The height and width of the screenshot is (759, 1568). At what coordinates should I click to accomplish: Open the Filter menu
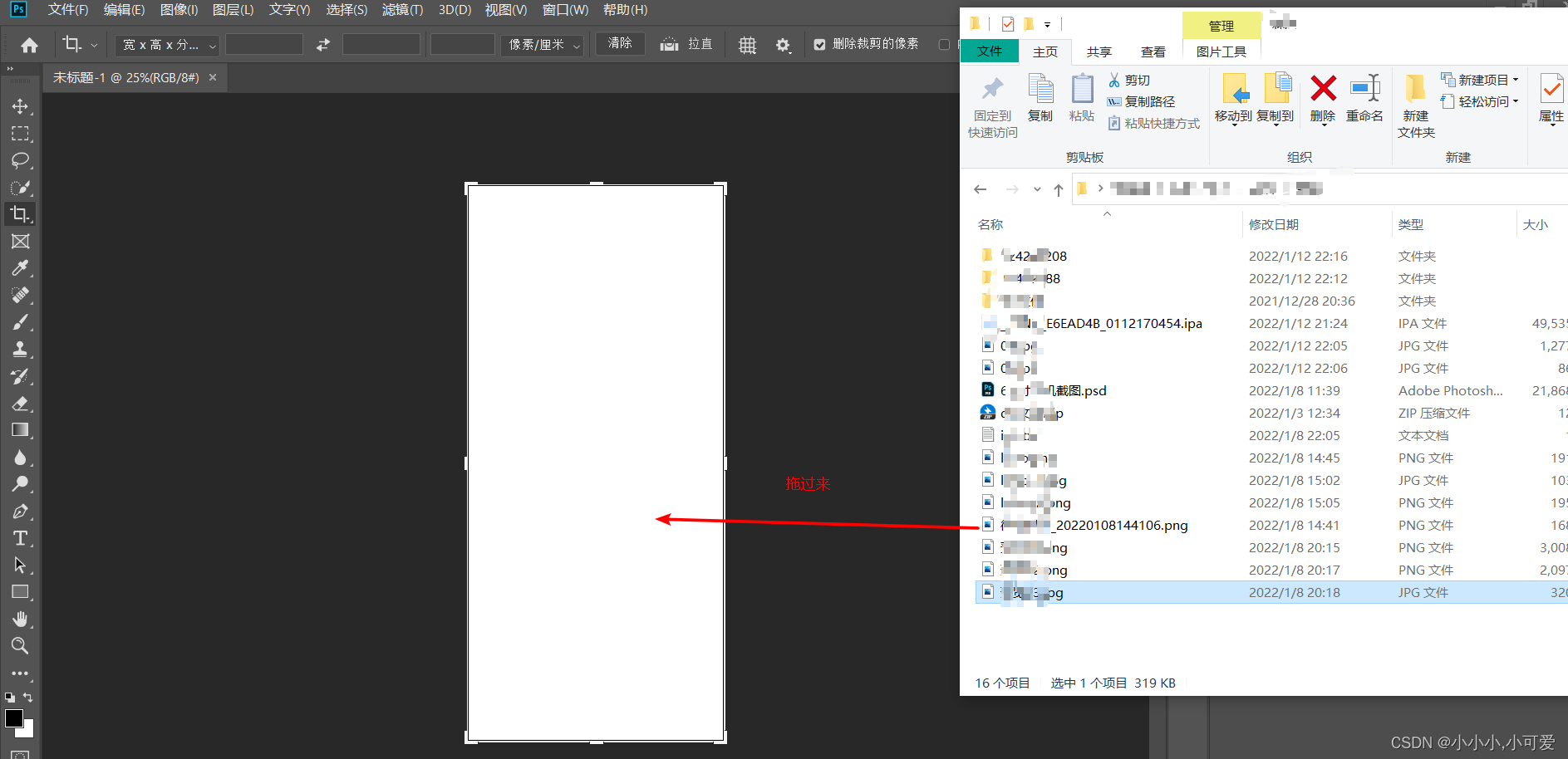coord(403,10)
